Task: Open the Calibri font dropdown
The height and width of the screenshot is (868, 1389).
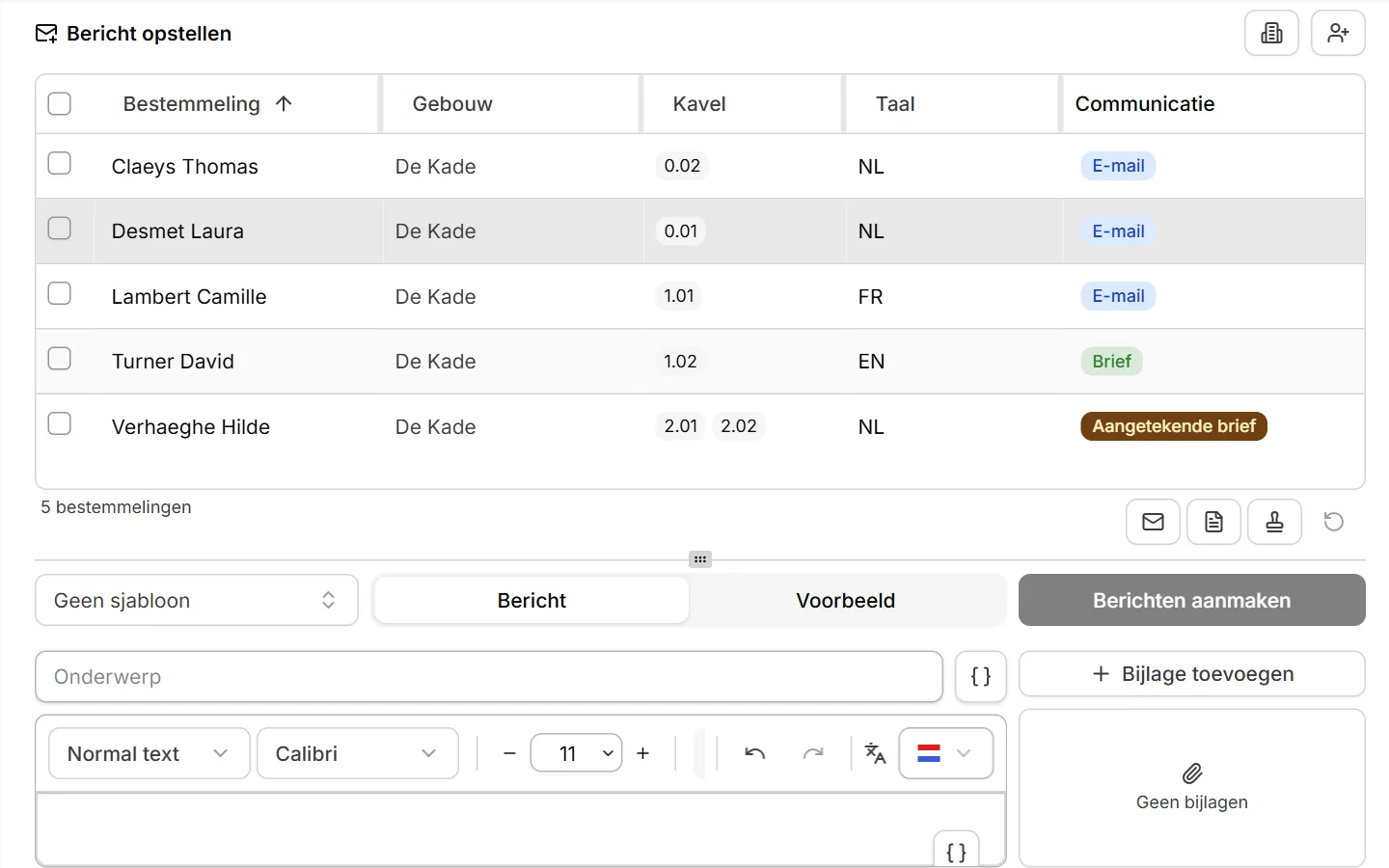Action: (358, 753)
